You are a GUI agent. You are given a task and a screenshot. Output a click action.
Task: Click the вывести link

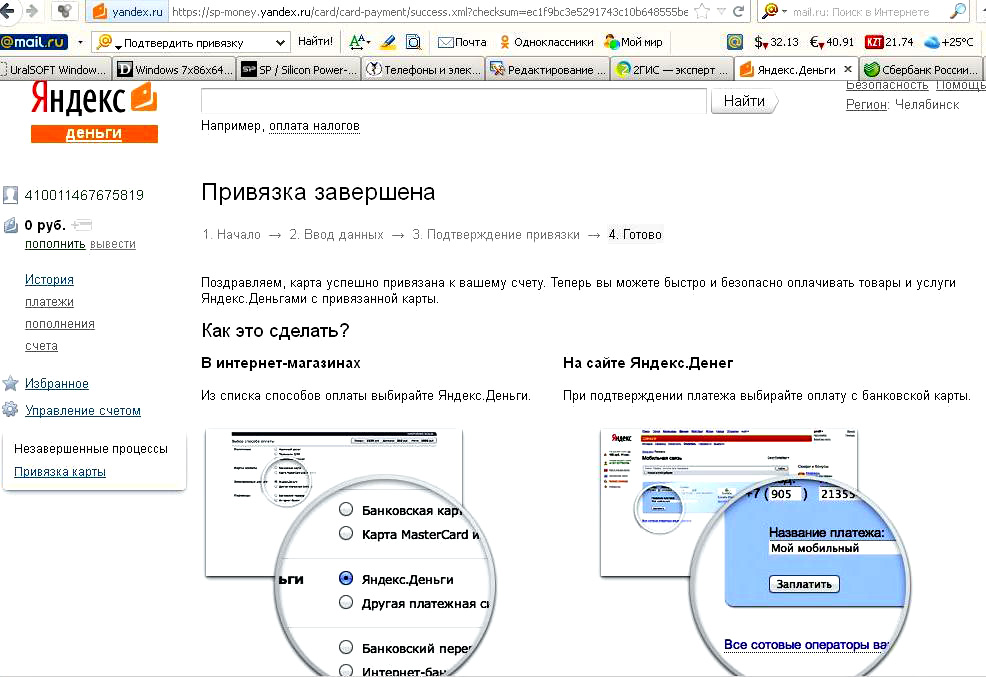[113, 244]
